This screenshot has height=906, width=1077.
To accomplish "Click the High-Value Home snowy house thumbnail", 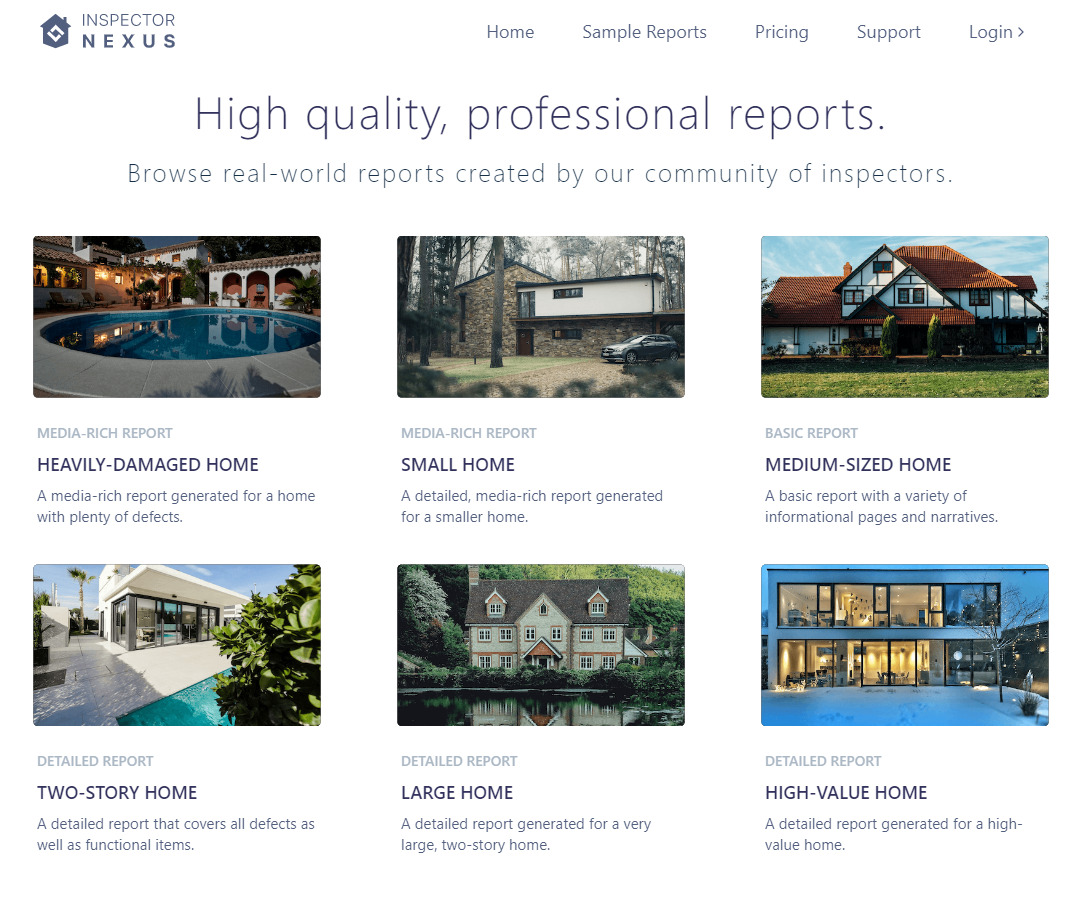I will coord(905,644).
